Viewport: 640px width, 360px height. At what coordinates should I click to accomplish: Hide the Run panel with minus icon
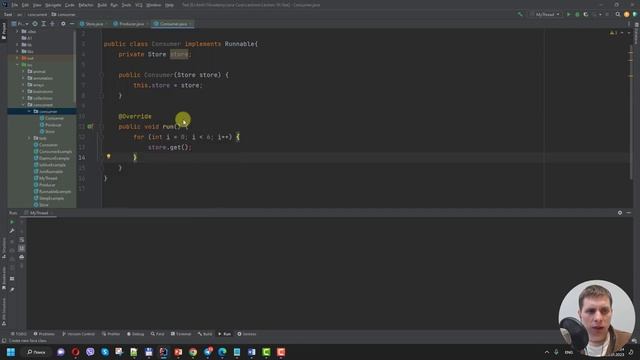click(x=629, y=213)
